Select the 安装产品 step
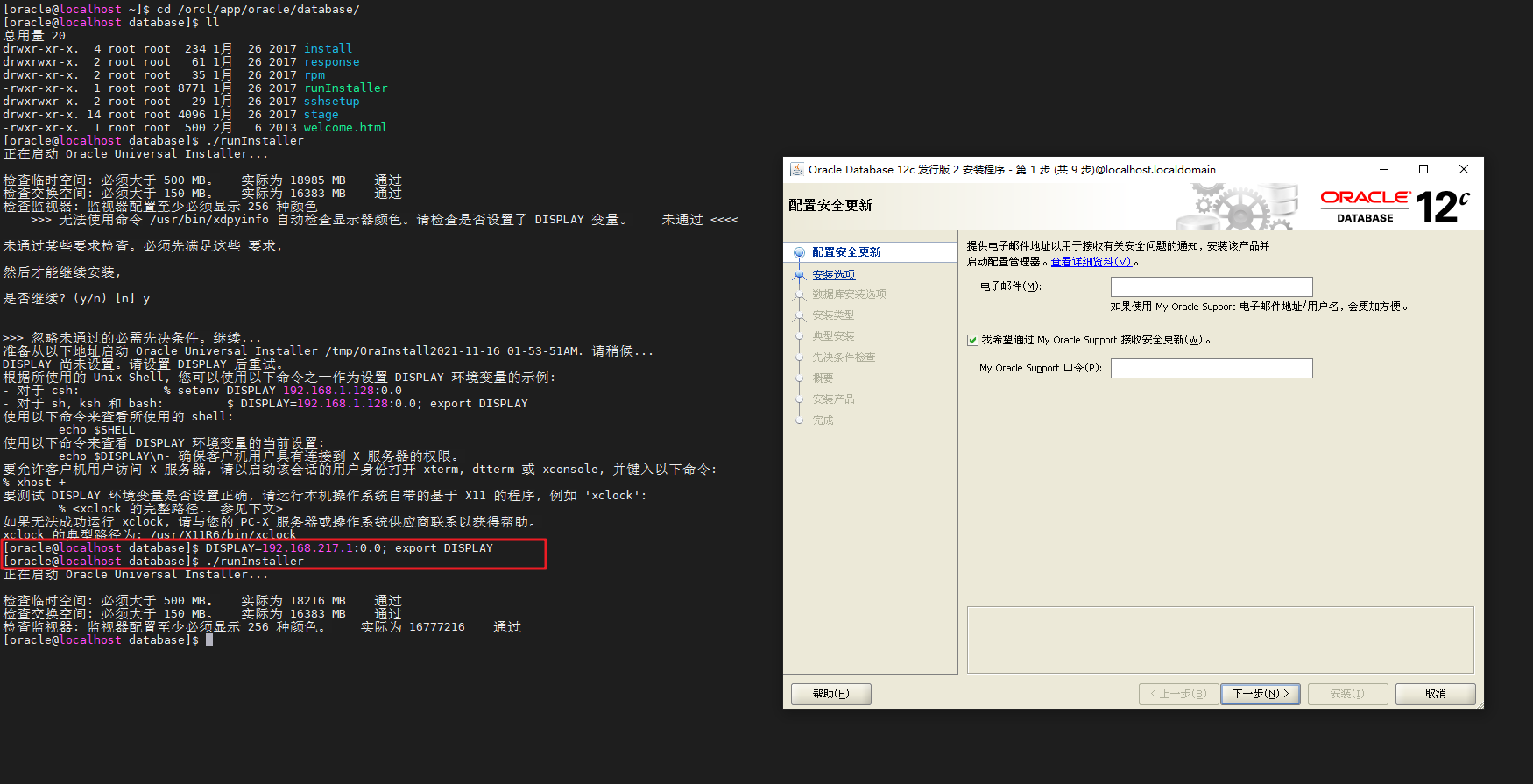The width and height of the screenshot is (1533, 784). 833,399
